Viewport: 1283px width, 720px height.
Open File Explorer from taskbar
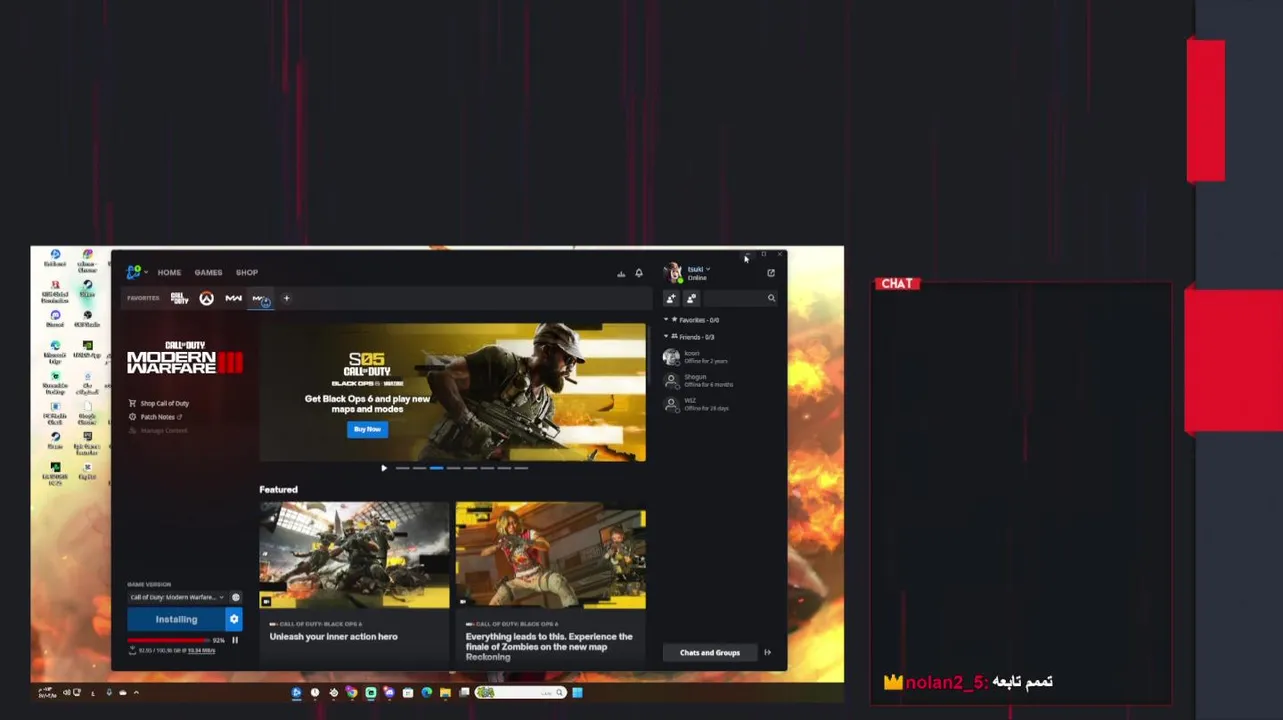pyautogui.click(x=445, y=692)
